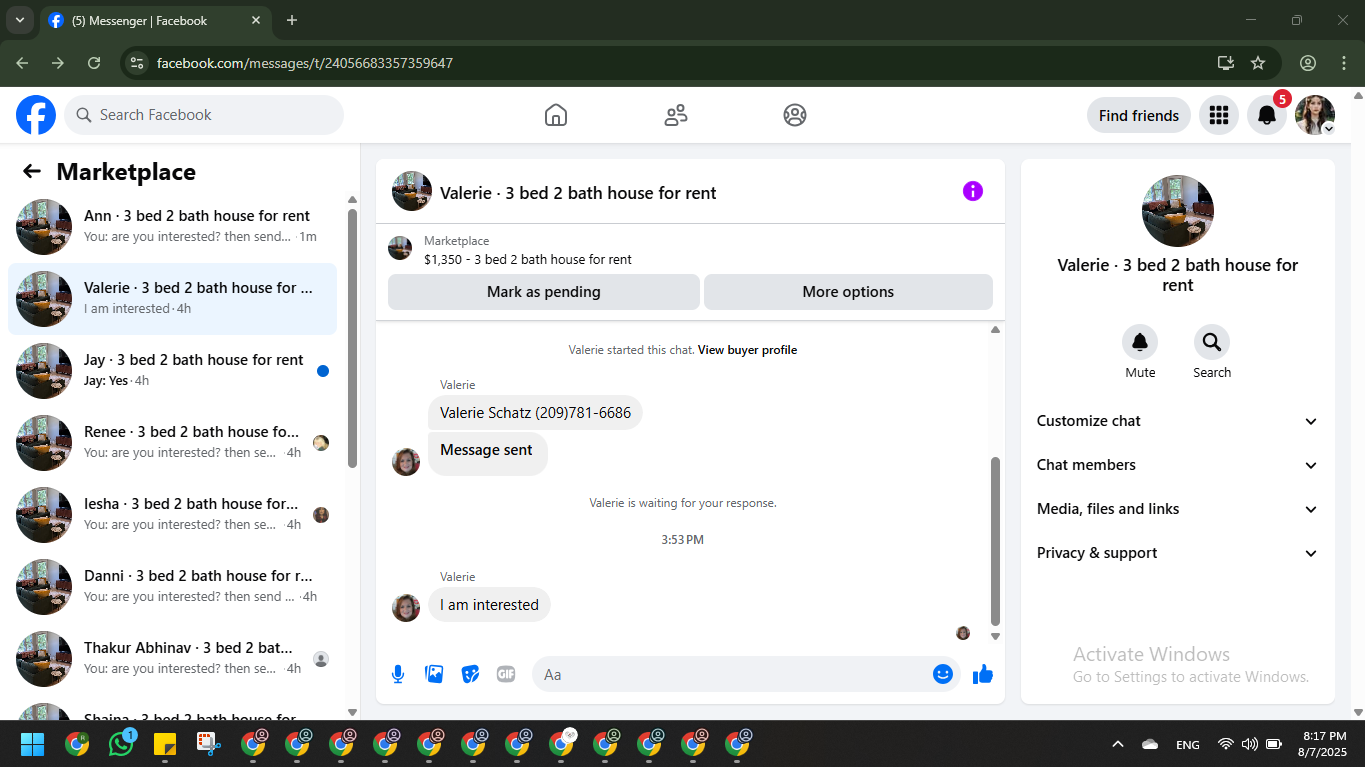Open the Groups icon in top navigation
Screen dimensions: 1365x767
[795, 115]
